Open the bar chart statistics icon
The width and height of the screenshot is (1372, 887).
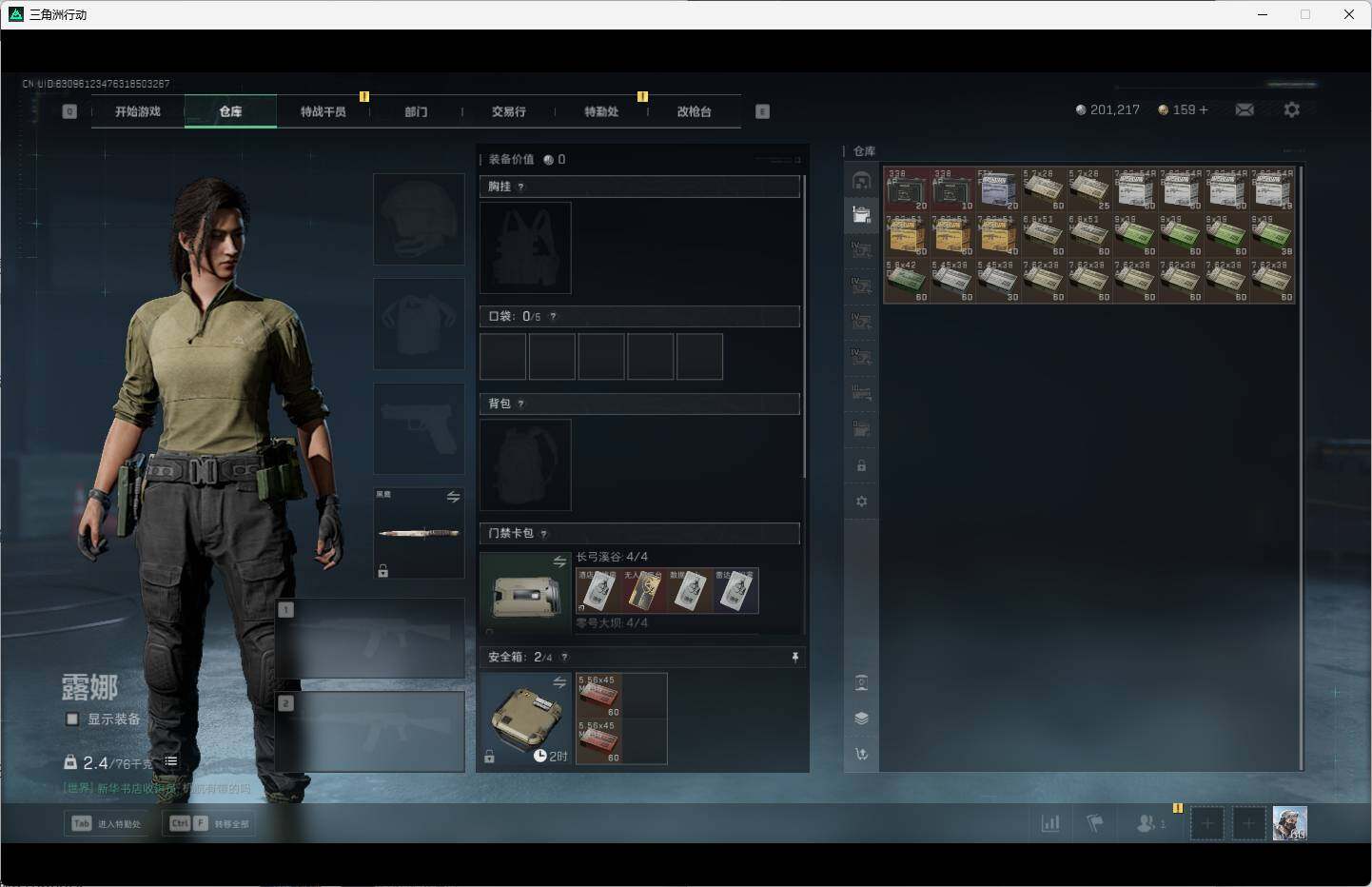point(1050,823)
